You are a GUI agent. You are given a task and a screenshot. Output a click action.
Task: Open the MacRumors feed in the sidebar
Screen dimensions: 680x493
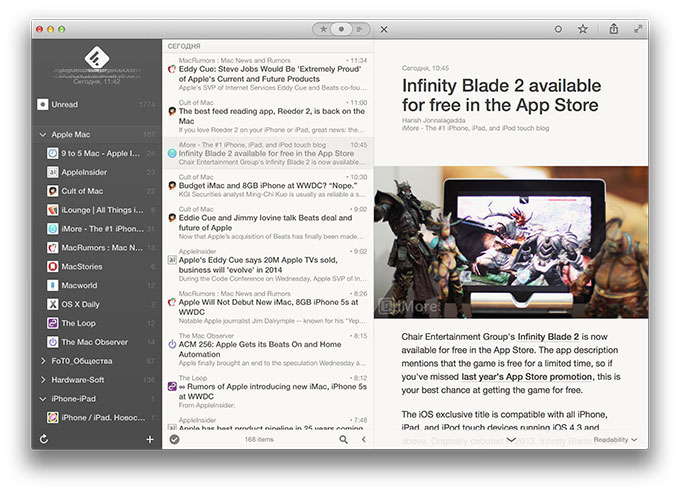[x=97, y=248]
